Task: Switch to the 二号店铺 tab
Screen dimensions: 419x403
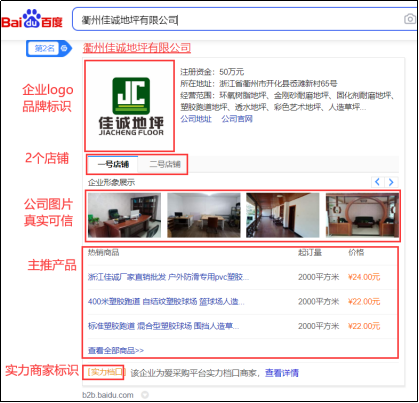Action: pos(165,164)
